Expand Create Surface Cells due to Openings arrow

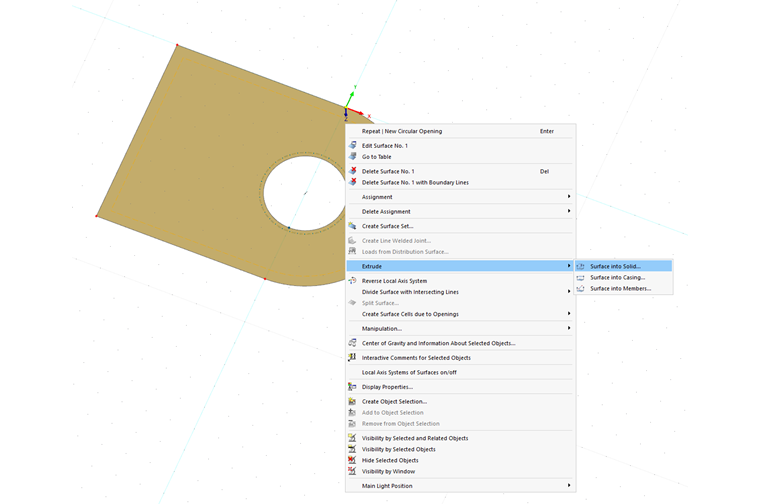click(x=569, y=314)
